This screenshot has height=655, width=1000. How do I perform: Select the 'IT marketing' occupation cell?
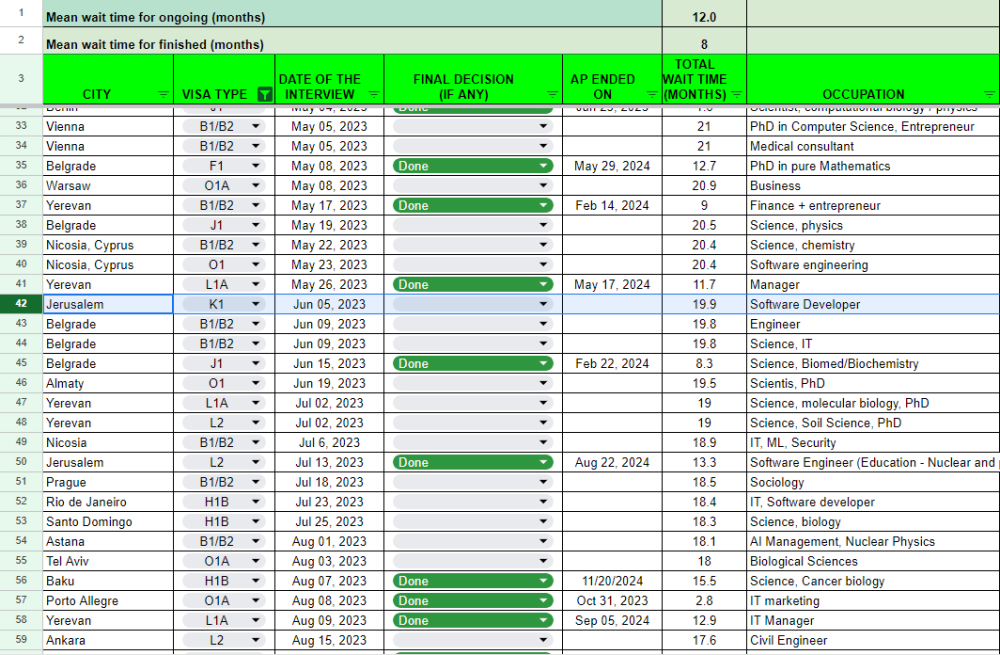[x=873, y=601]
